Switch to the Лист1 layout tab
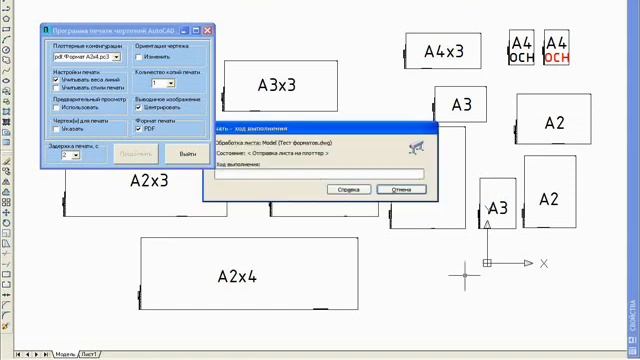This screenshot has height=360, width=640. pos(89,354)
